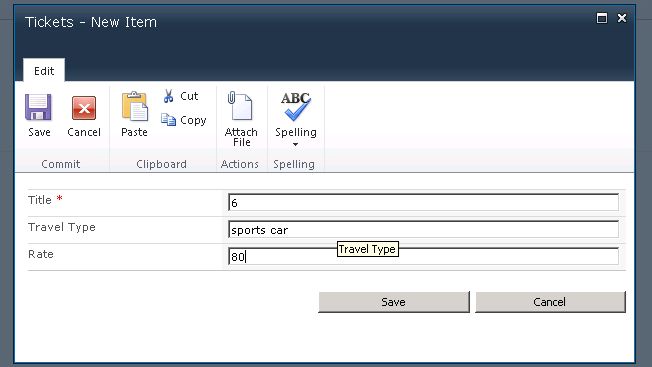This screenshot has height=367, width=652.
Task: Click the gray Save button at bottom
Action: point(394,302)
